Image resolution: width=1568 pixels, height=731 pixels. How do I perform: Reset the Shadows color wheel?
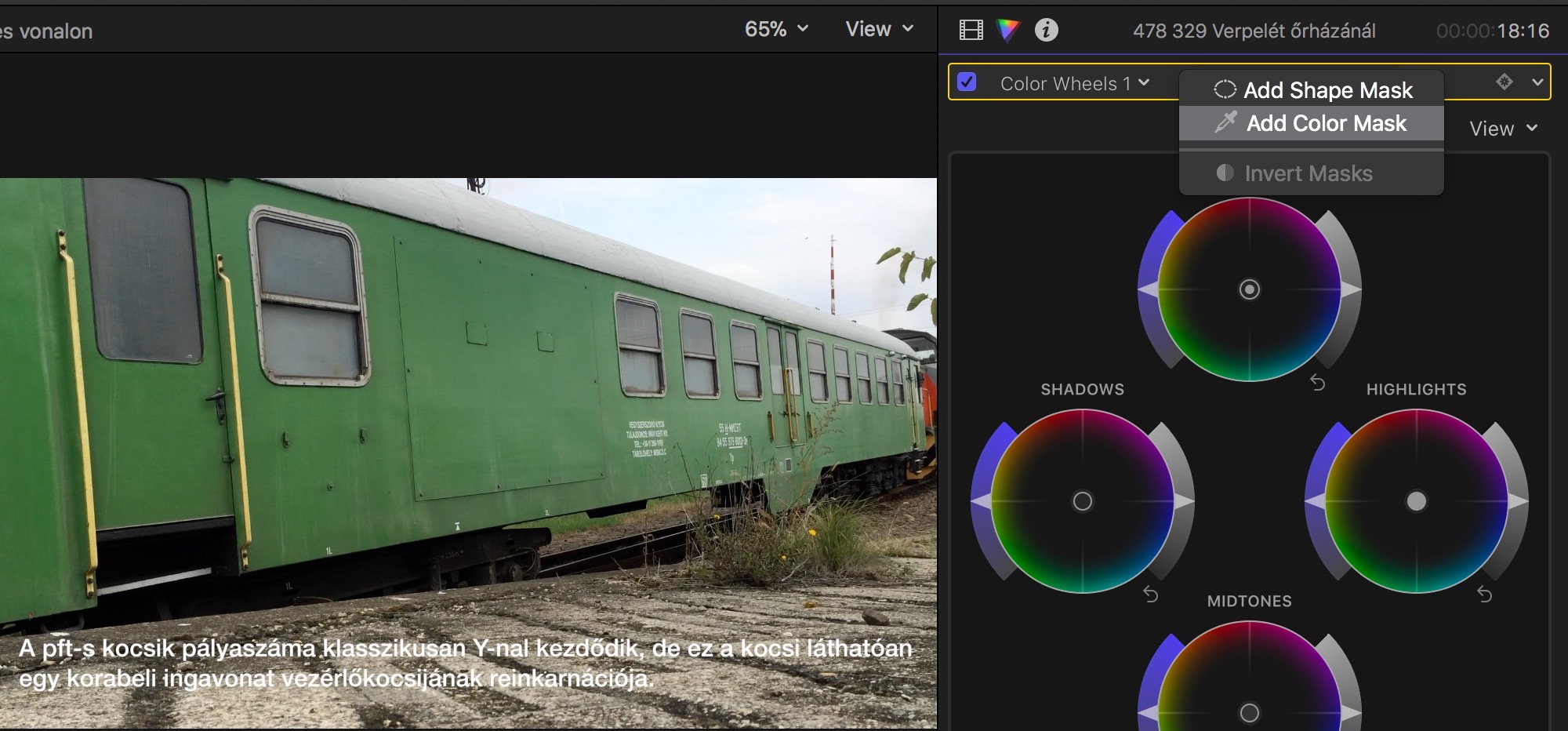(1150, 595)
